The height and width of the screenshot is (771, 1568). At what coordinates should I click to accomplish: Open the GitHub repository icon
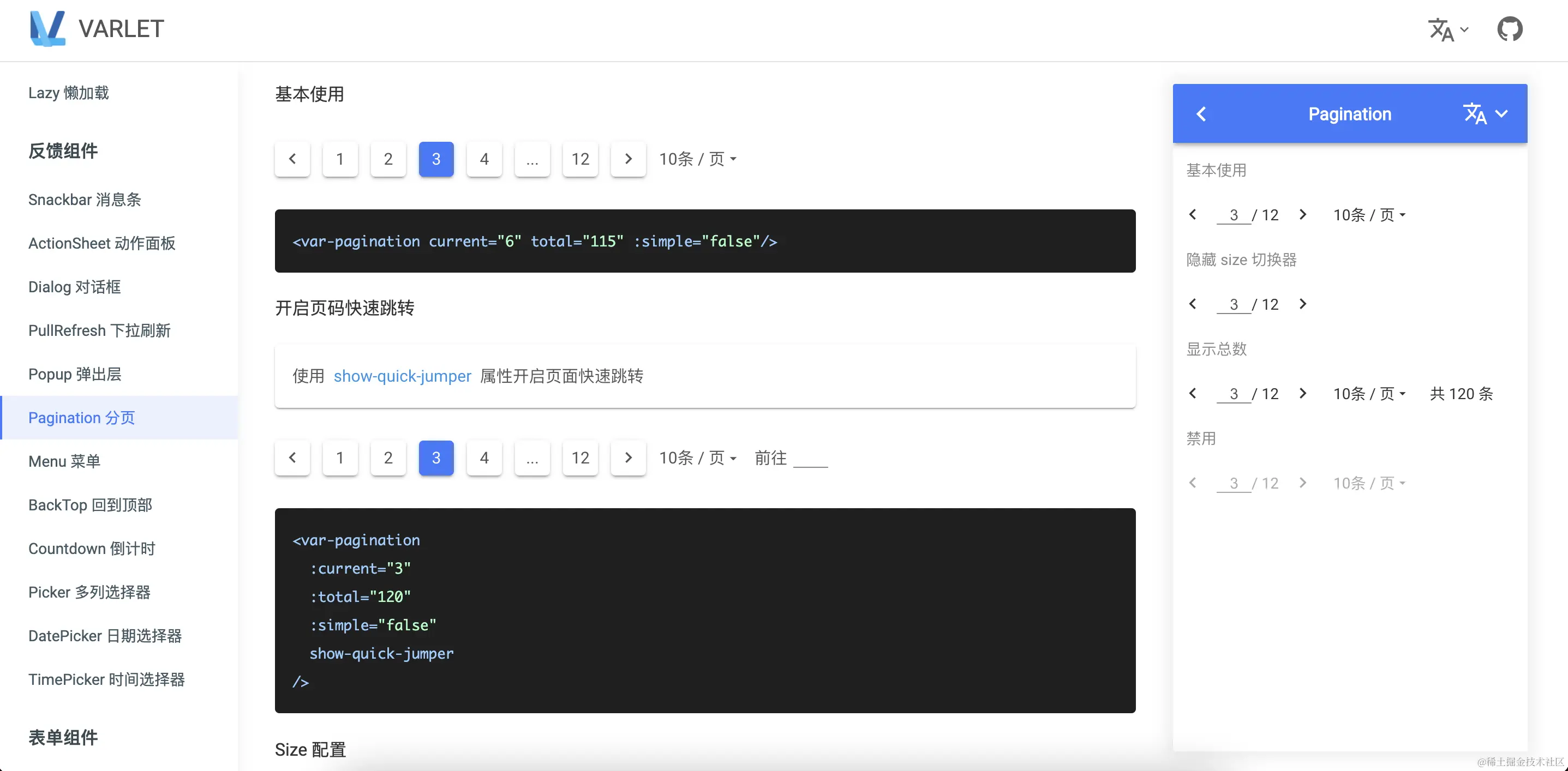pos(1510,28)
